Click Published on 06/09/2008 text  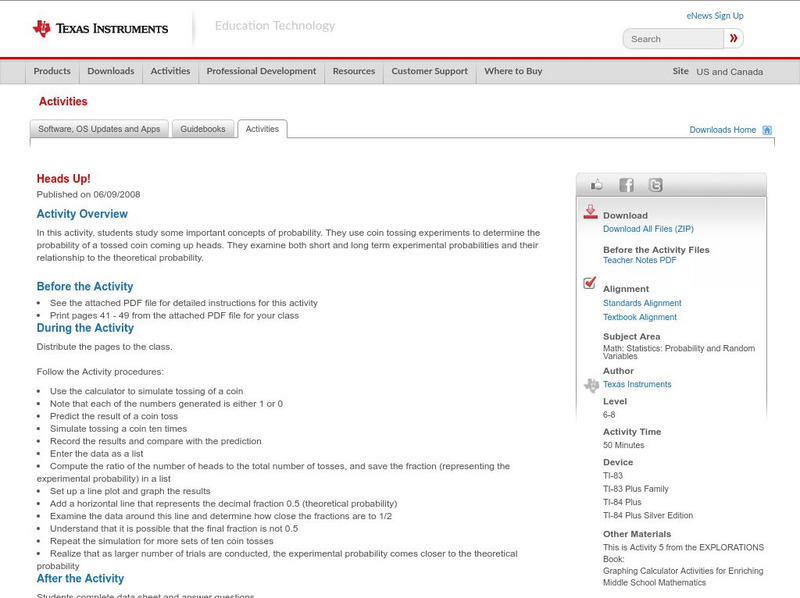[88, 194]
